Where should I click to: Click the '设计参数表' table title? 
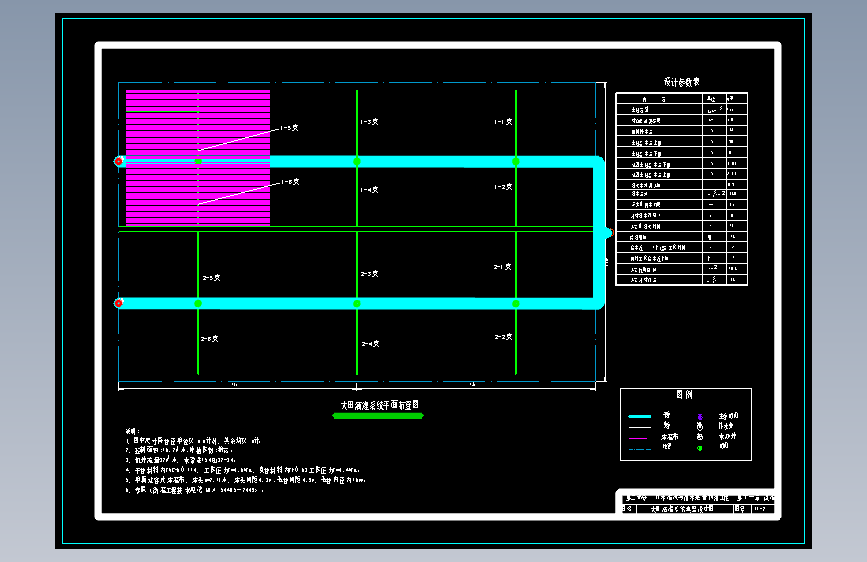[682, 82]
